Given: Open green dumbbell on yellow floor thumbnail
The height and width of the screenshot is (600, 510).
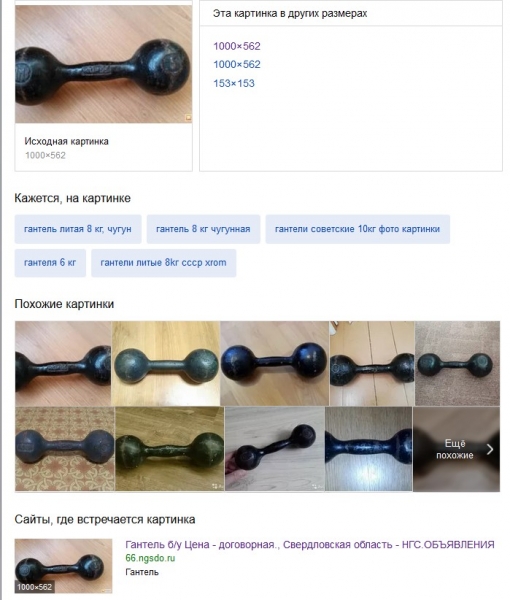Looking at the screenshot, I should [x=166, y=364].
